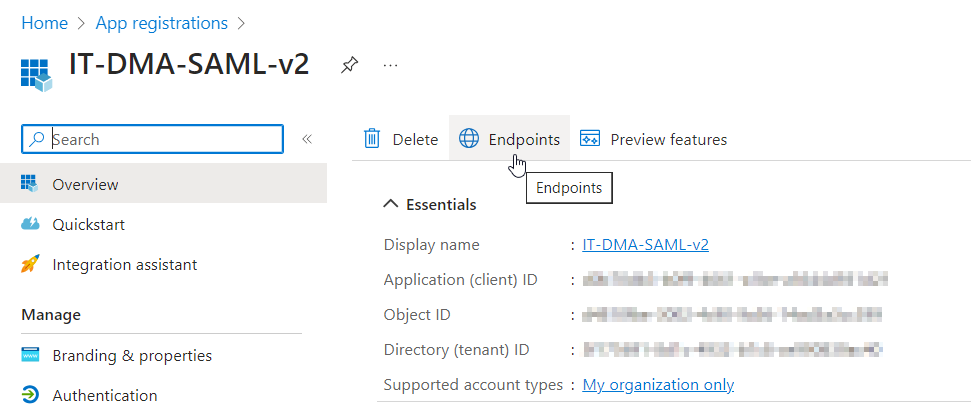The width and height of the screenshot is (971, 413).
Task: Click the Delete trash can icon
Action: coord(372,139)
